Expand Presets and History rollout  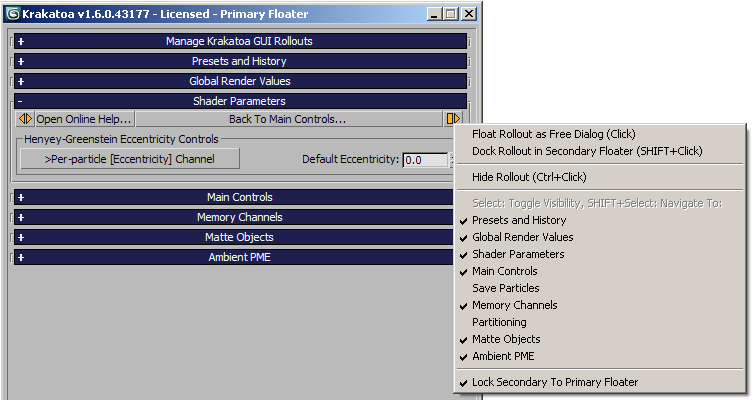pos(240,61)
